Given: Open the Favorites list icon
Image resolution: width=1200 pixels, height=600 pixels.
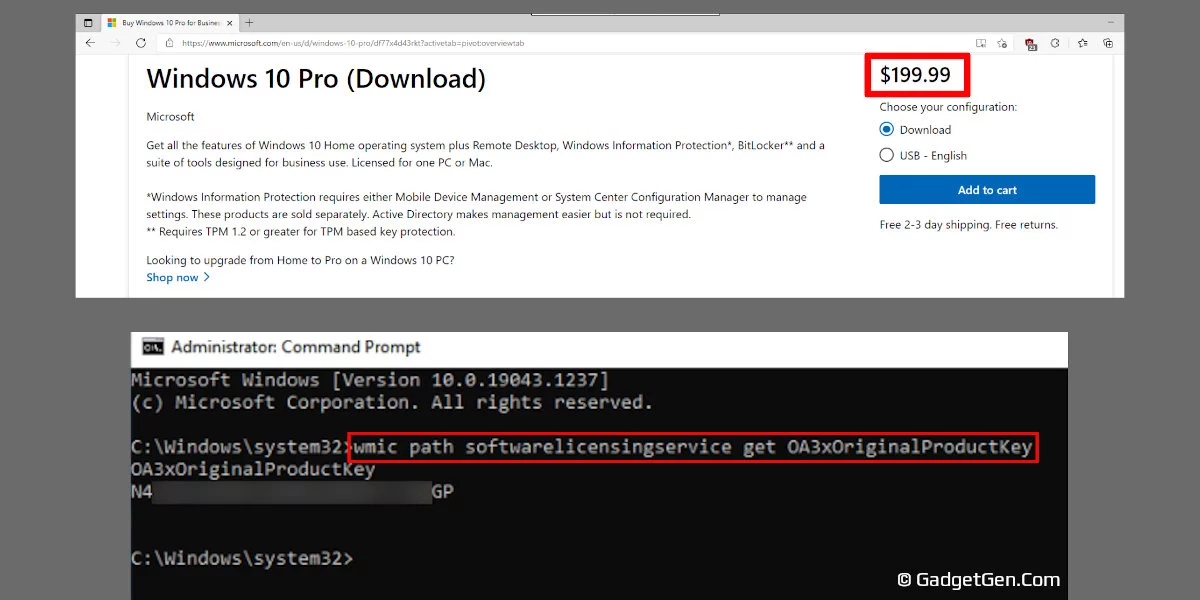Looking at the screenshot, I should click(1083, 43).
